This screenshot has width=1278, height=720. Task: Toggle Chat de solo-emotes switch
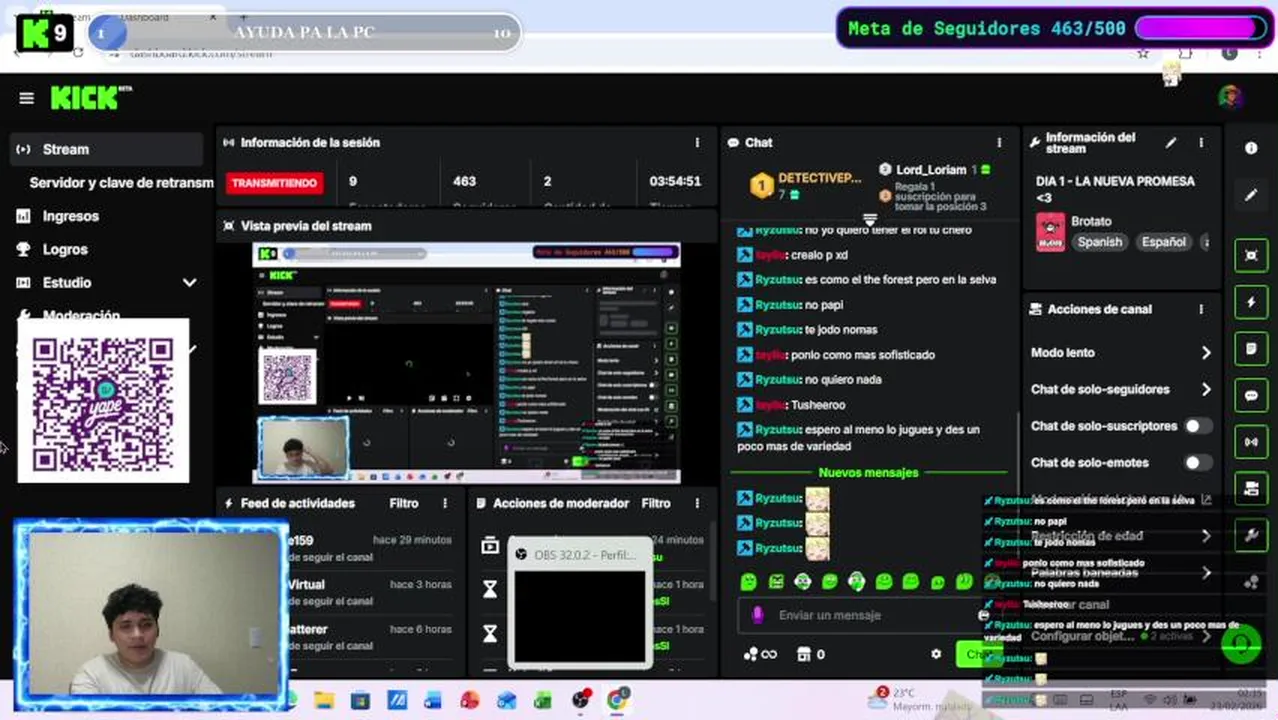click(x=1197, y=463)
